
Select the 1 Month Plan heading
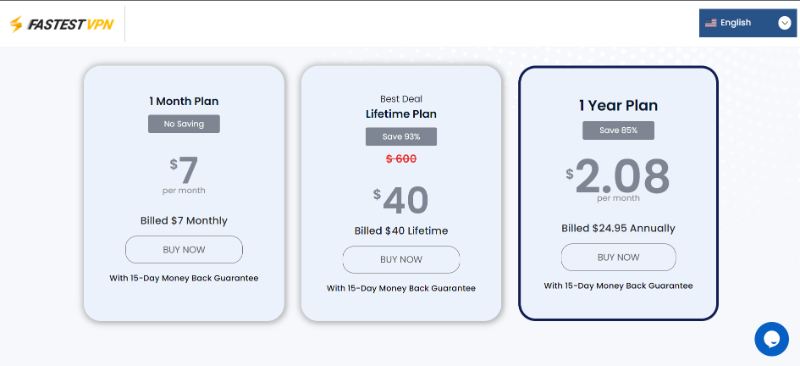click(184, 101)
